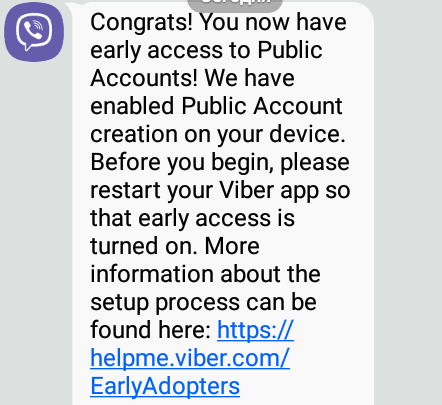442x405 pixels.
Task: Click the date pill above the message
Action: point(235,4)
